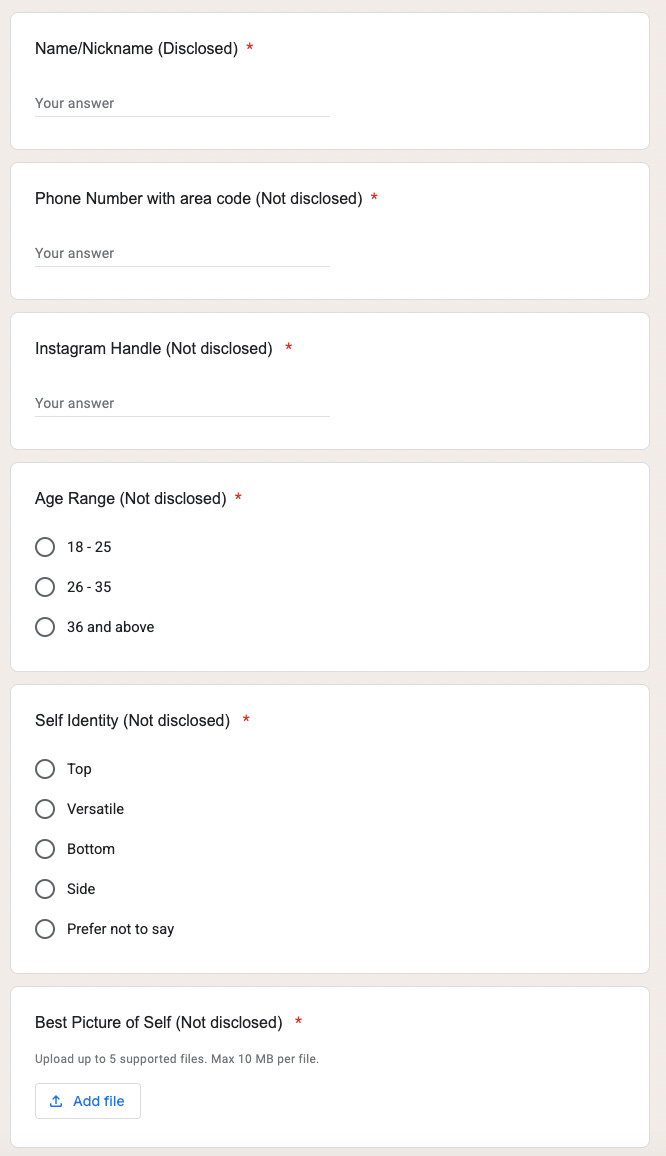This screenshot has width=666, height=1156.
Task: Select 36 and above age range
Action: point(45,627)
